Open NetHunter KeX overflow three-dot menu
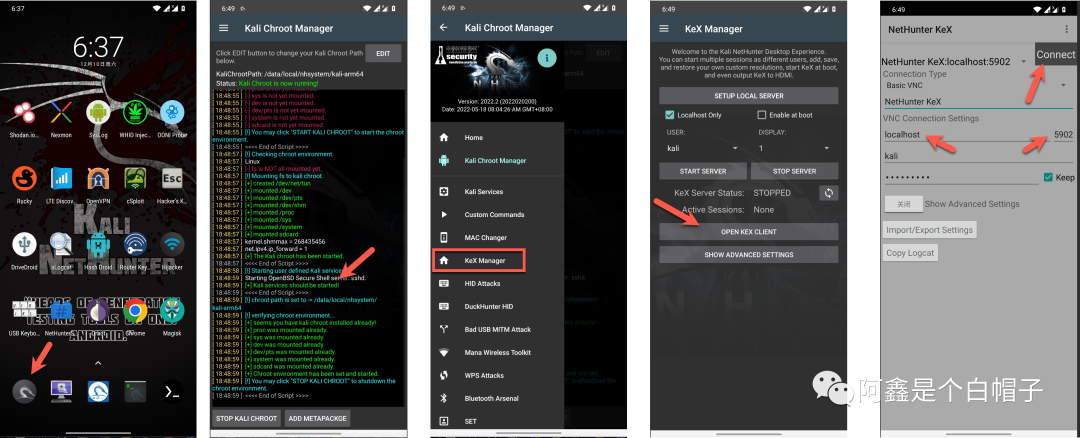This screenshot has height=438, width=1080. [1067, 30]
